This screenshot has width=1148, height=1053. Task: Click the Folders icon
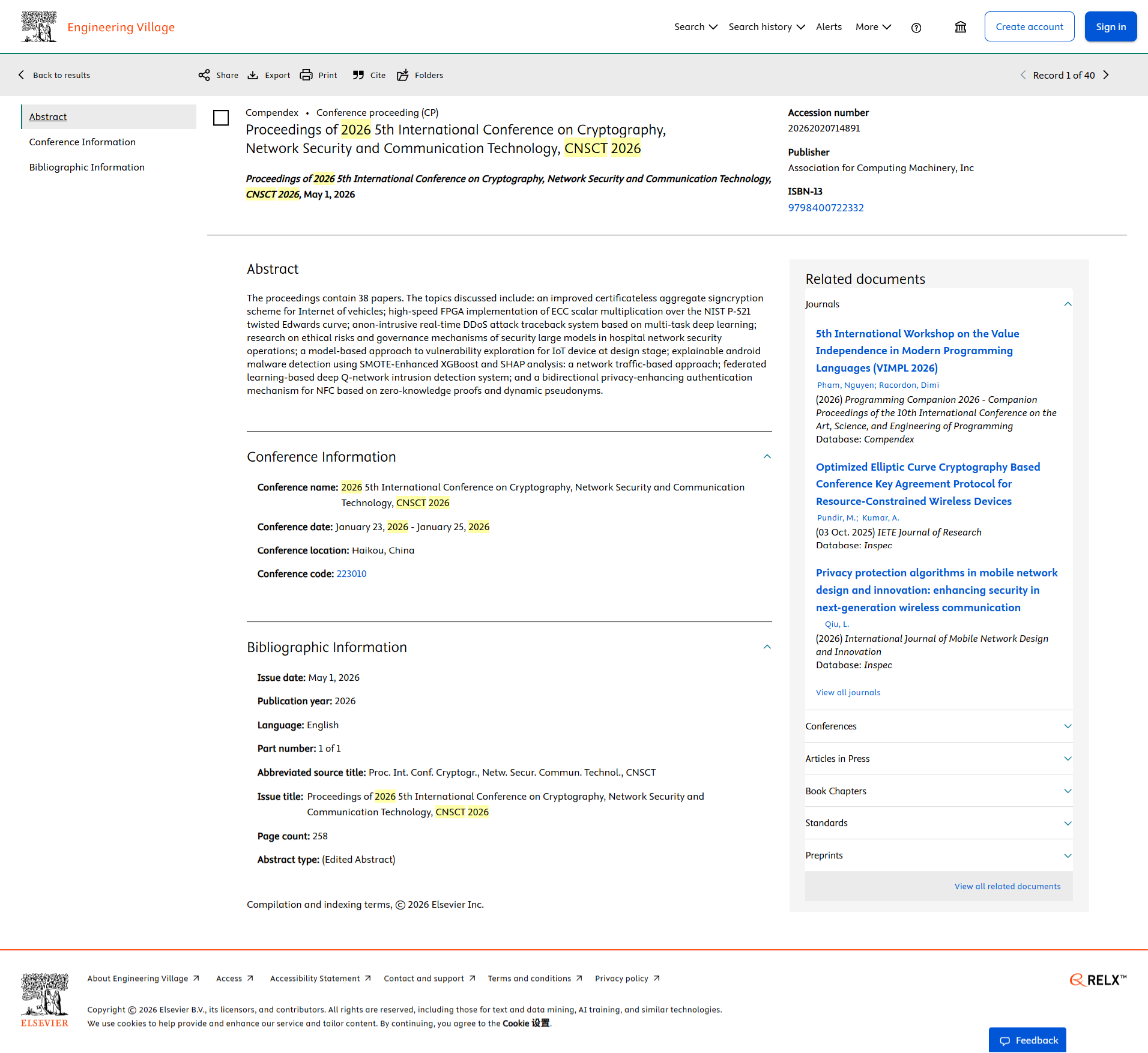[x=403, y=75]
